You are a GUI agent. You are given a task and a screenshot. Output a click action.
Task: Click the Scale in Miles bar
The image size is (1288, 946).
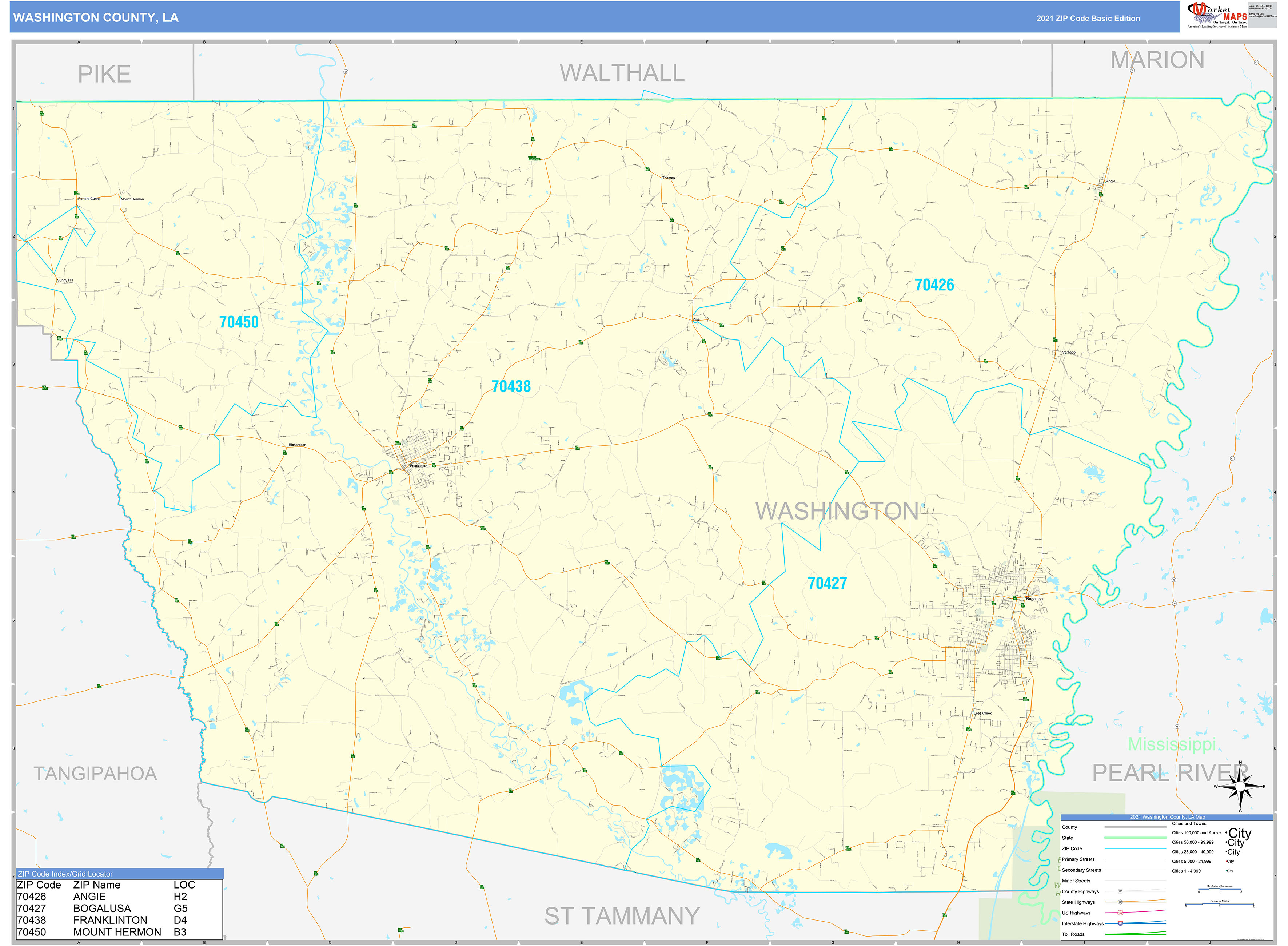1219,905
